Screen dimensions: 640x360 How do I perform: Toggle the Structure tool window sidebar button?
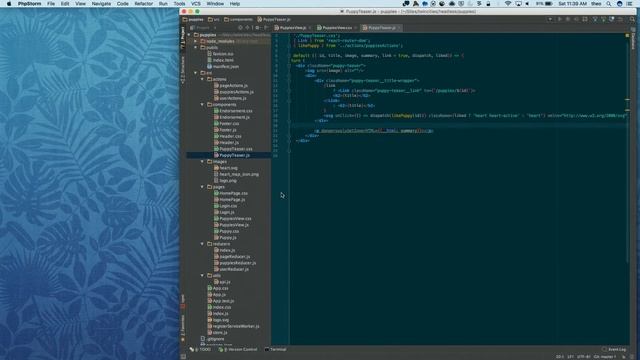click(183, 70)
